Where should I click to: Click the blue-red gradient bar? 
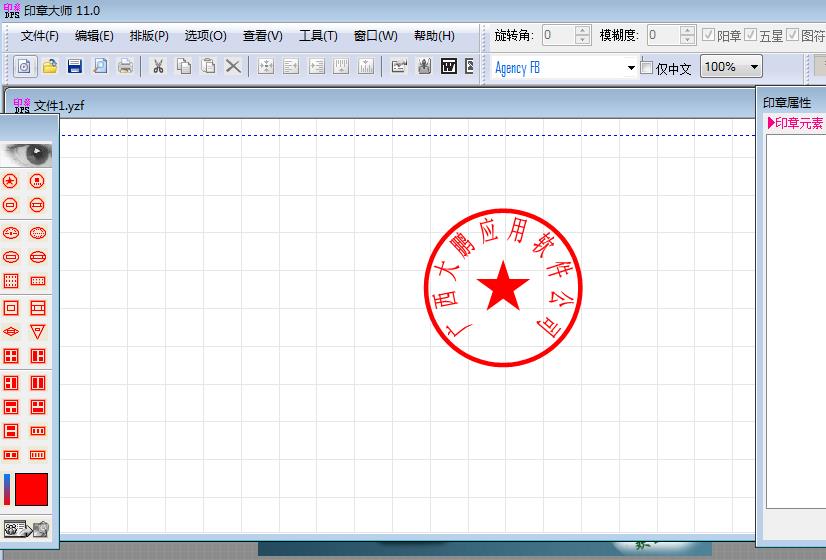(x=7, y=489)
